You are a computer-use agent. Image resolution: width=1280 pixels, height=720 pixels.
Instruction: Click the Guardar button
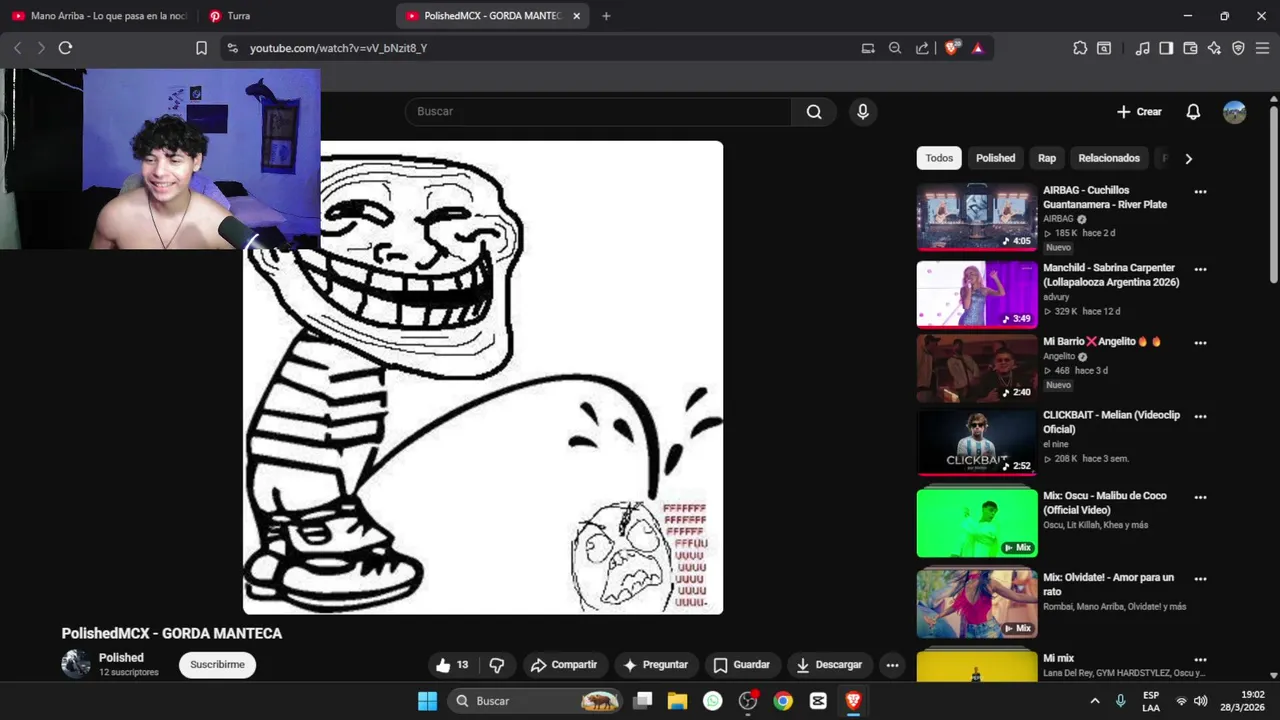coord(742,665)
